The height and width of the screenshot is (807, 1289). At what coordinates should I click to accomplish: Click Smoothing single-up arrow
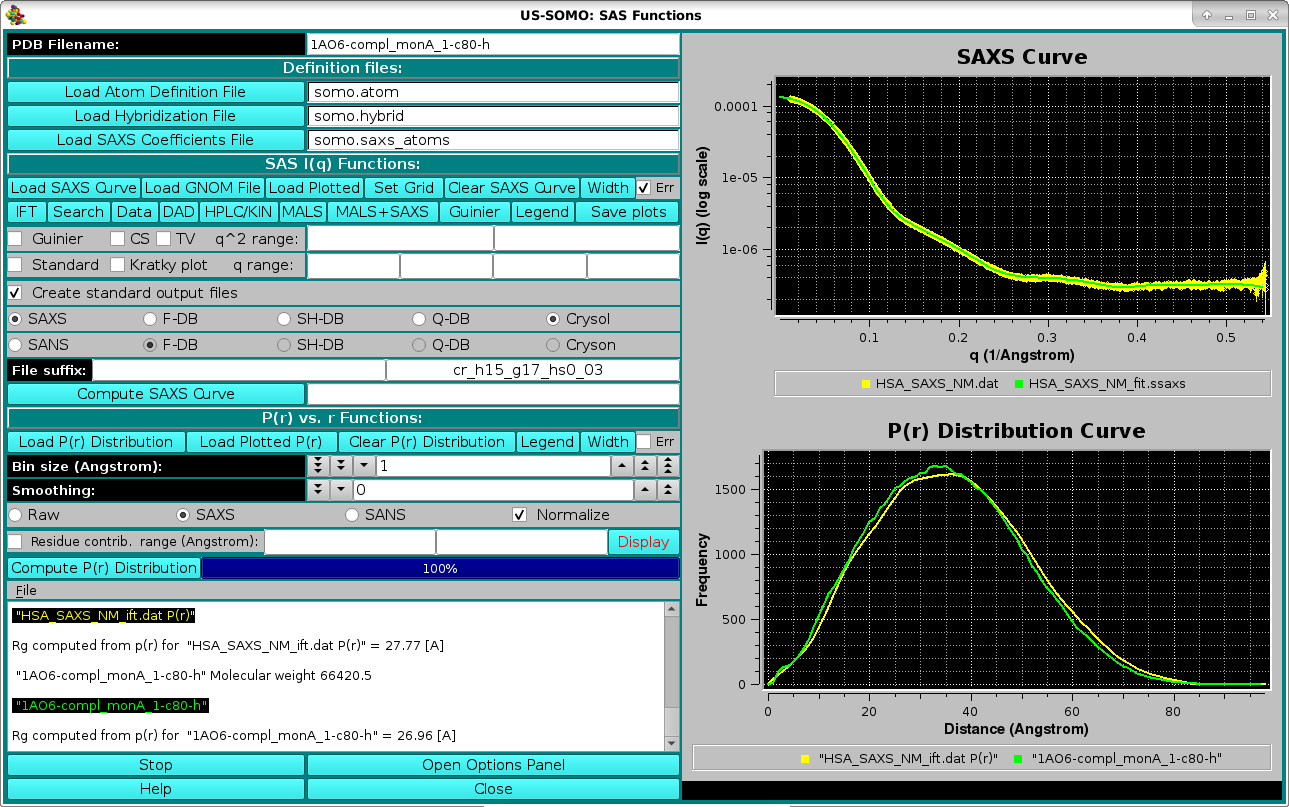pyautogui.click(x=645, y=490)
